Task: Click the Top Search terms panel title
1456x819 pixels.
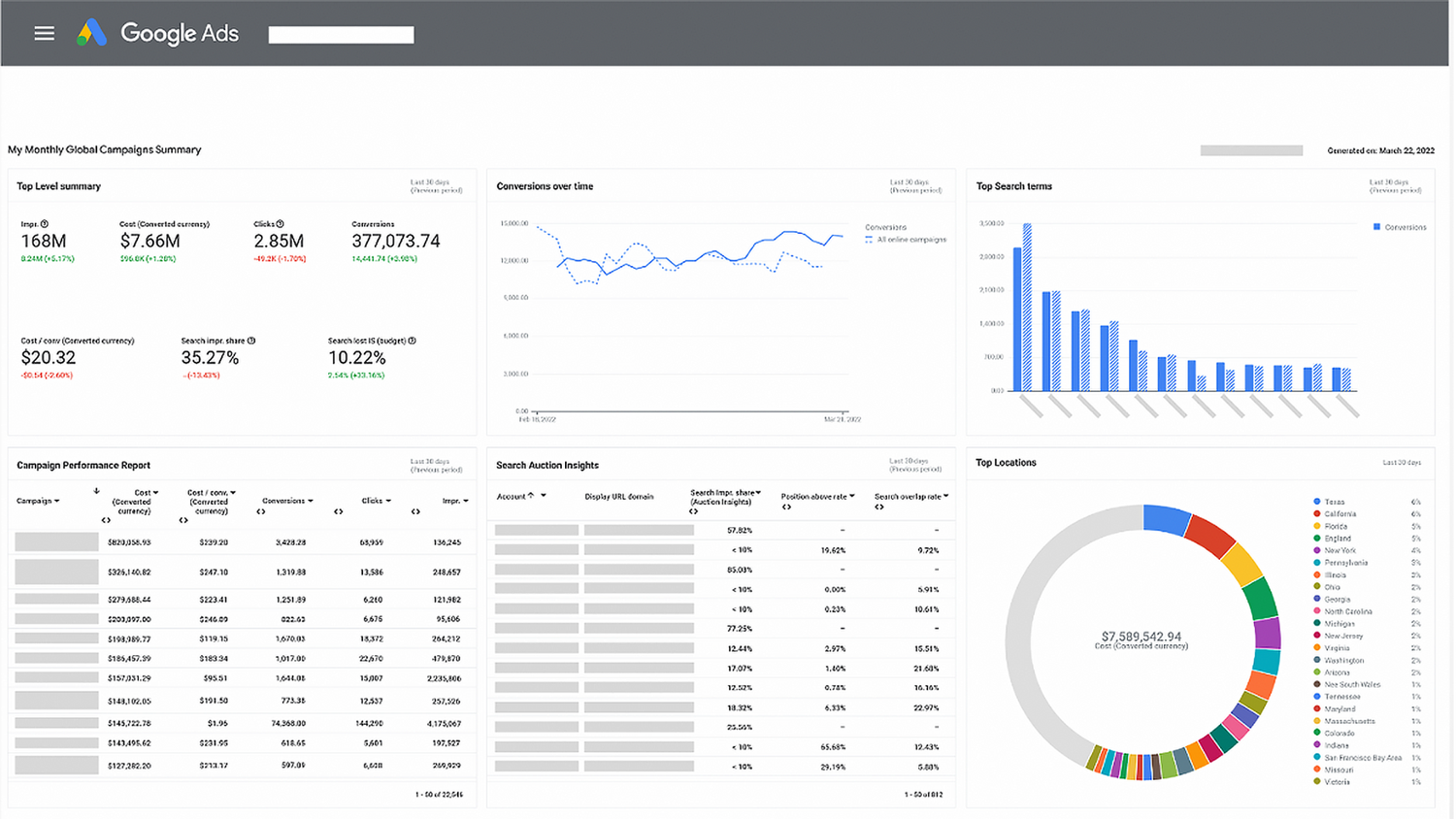Action: click(x=1013, y=186)
